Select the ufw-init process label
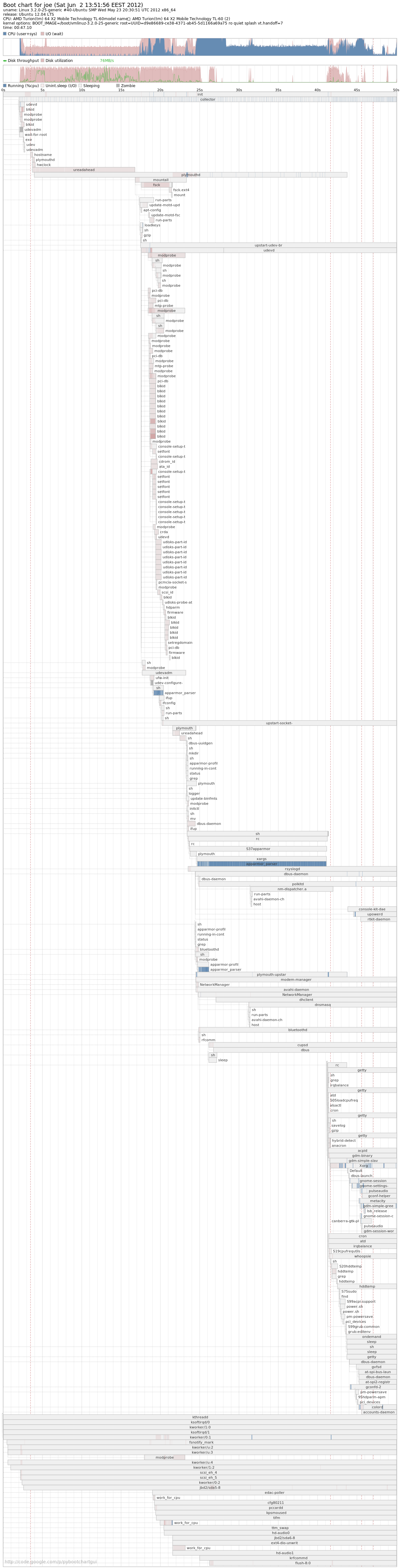Viewport: 400px width, 1568px height. point(162,678)
